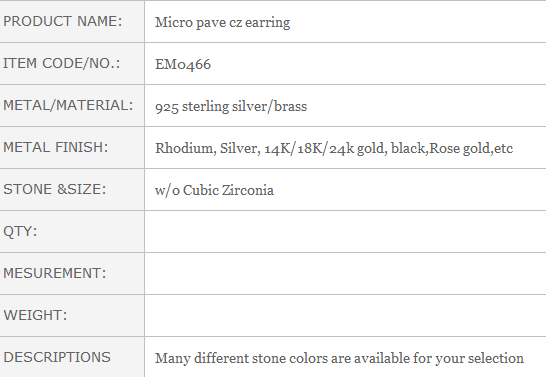Click the METAL FINISH label
Image resolution: width=546 pixels, height=377 pixels.
56,147
